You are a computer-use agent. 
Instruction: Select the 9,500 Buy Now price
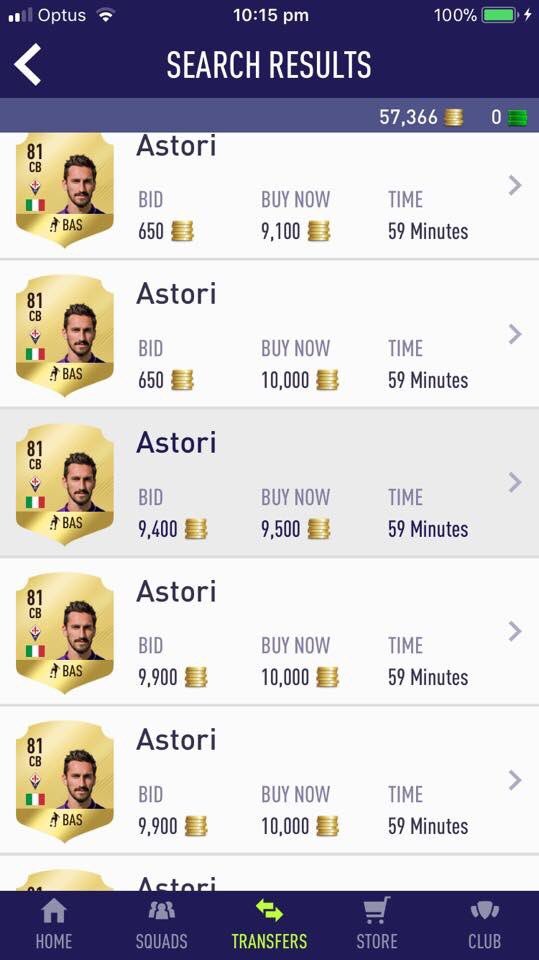[281, 529]
